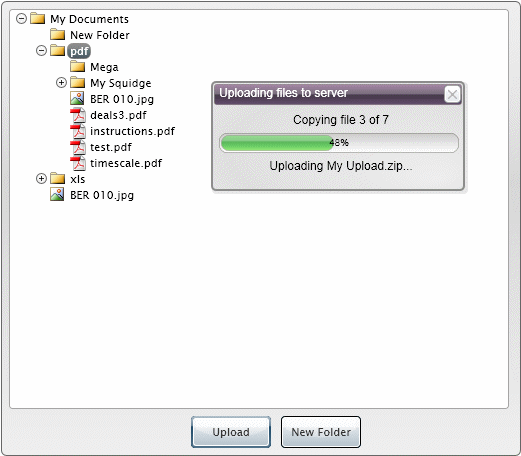
Task: Click the PDF icon beside instructions.pdf
Action: [x=78, y=131]
